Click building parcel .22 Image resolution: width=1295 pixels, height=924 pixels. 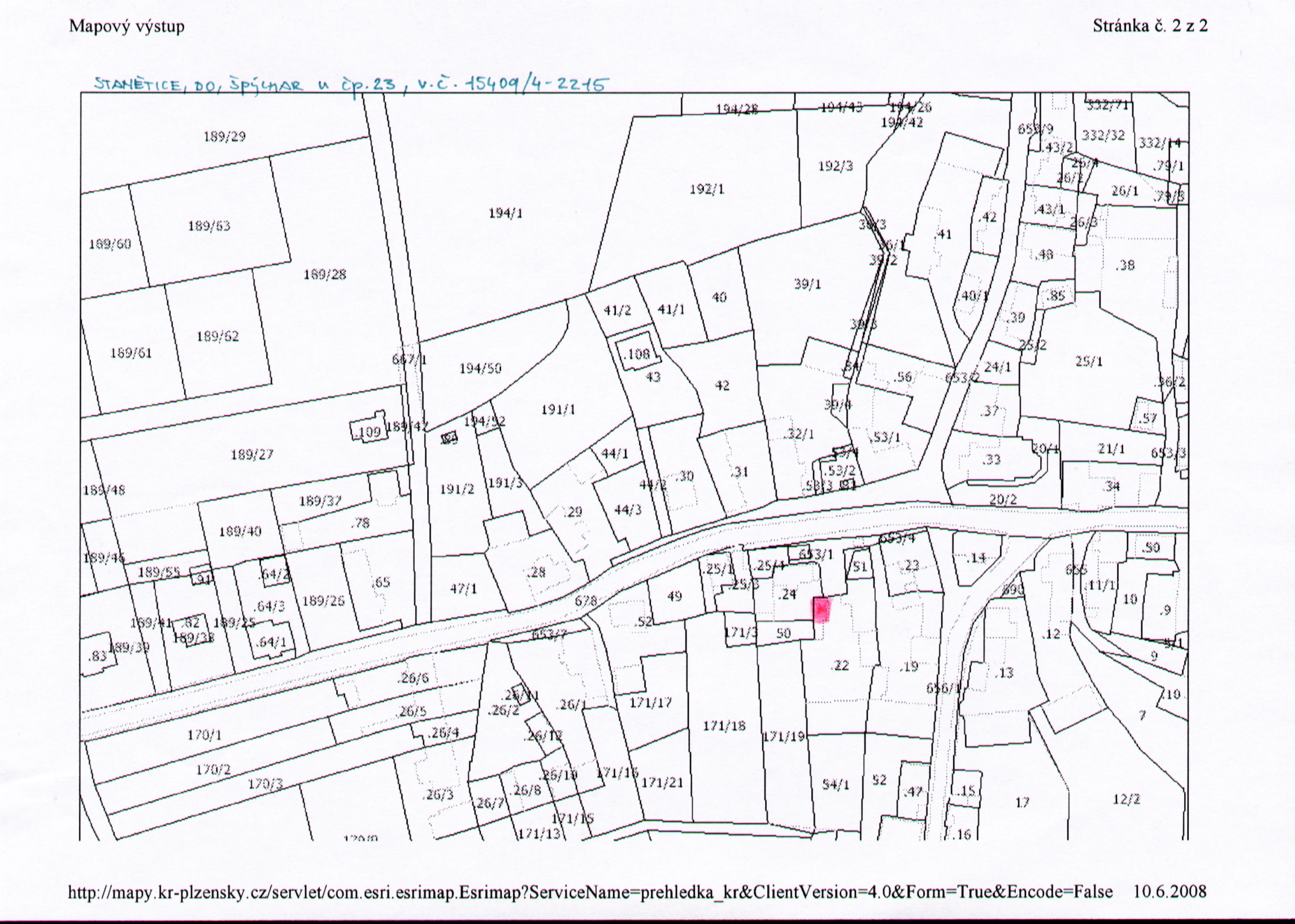click(840, 665)
